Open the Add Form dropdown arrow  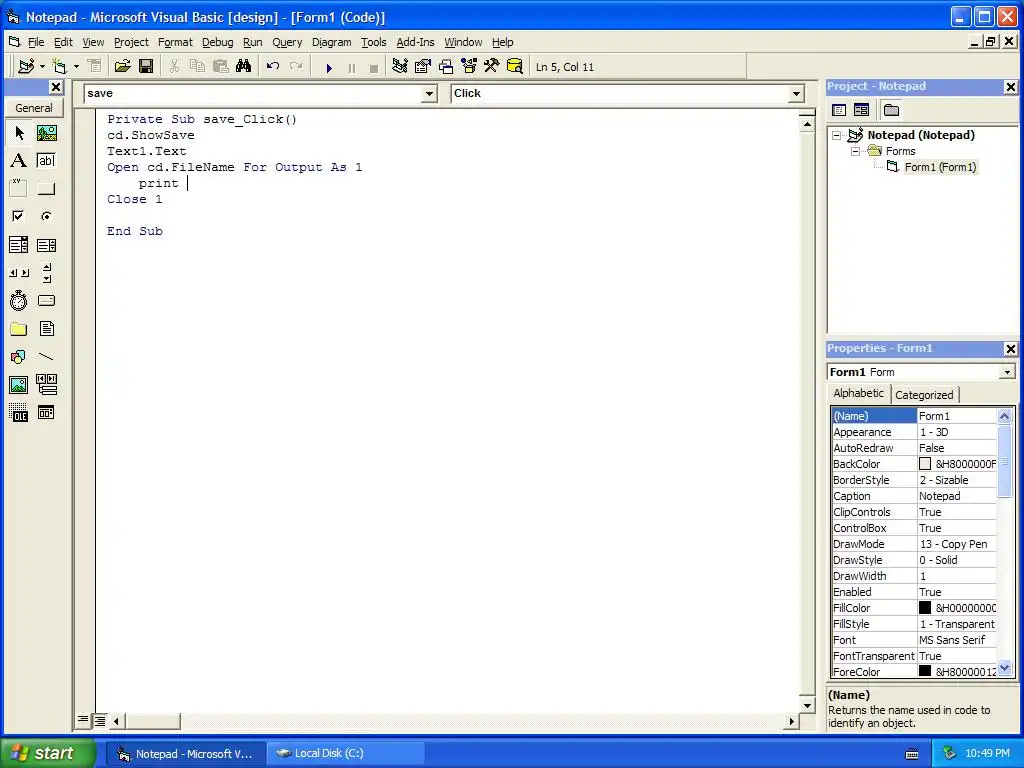click(x=76, y=66)
